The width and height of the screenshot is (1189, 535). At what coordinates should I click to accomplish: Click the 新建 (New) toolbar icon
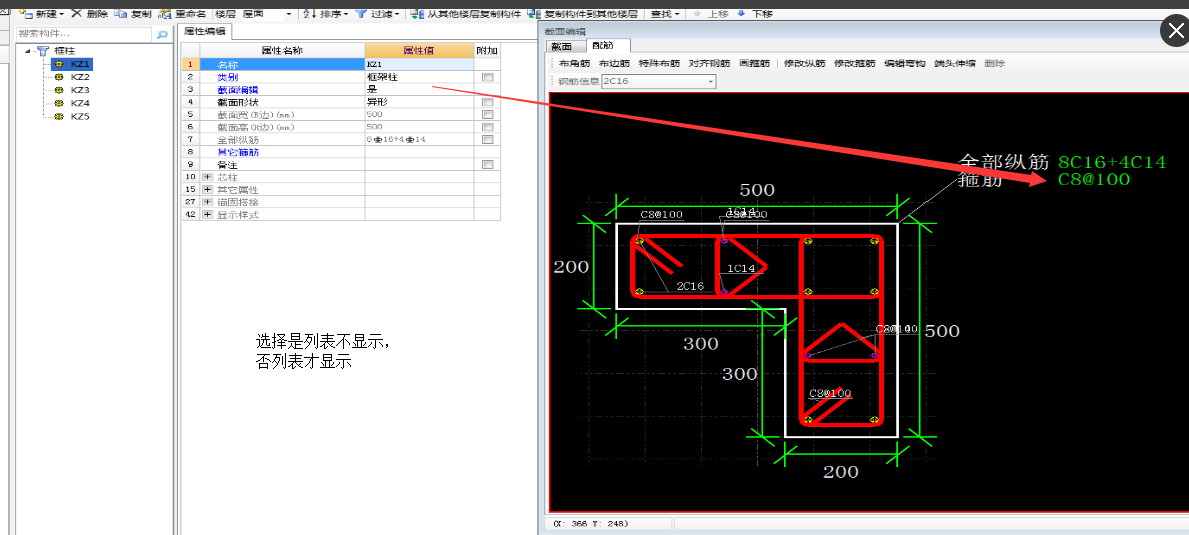[25, 14]
